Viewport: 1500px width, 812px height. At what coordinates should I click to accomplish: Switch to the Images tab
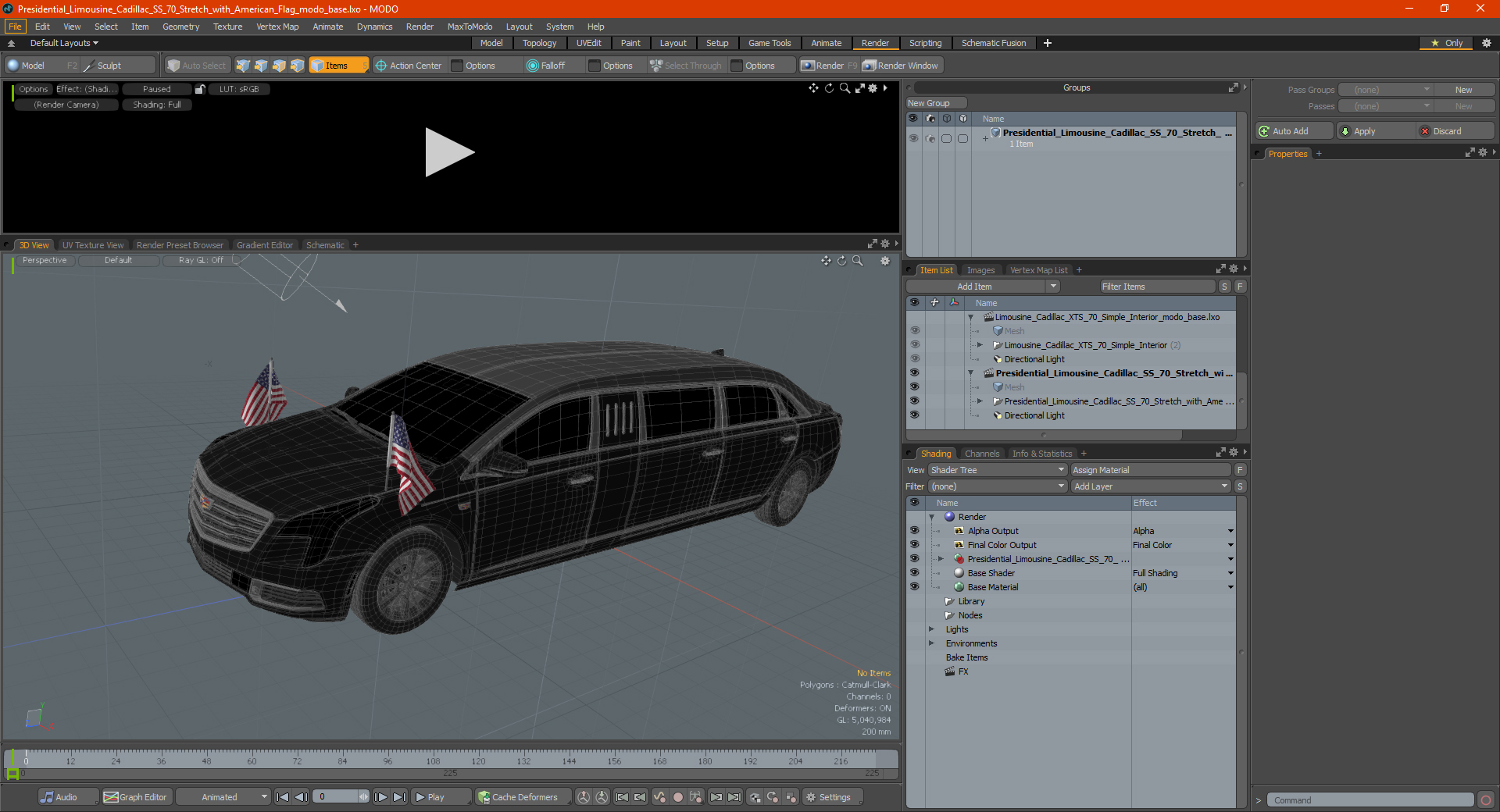coord(980,270)
